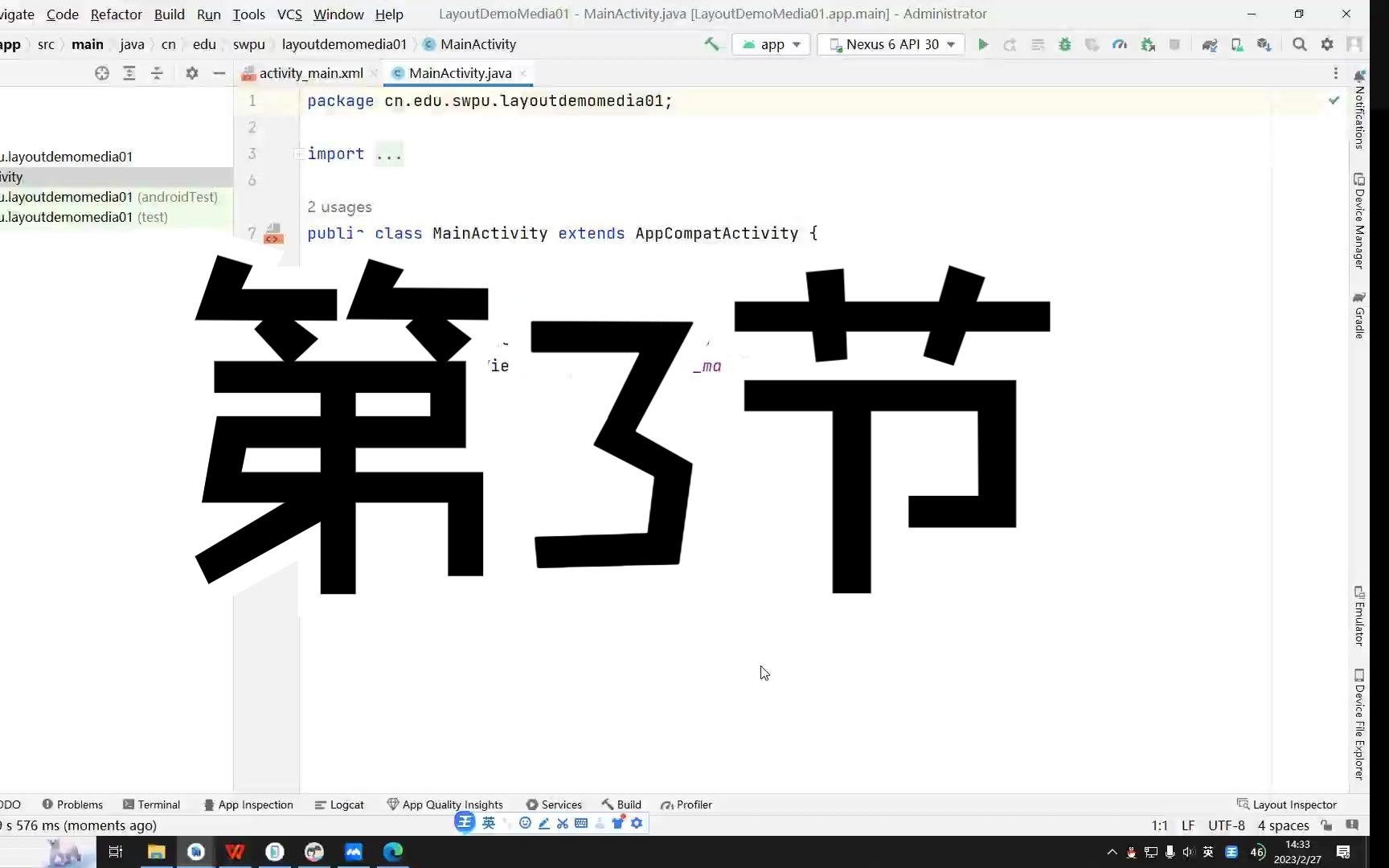Switch to the activity_main.xml tab
Screen dimensions: 1389x868
[x=312, y=72]
